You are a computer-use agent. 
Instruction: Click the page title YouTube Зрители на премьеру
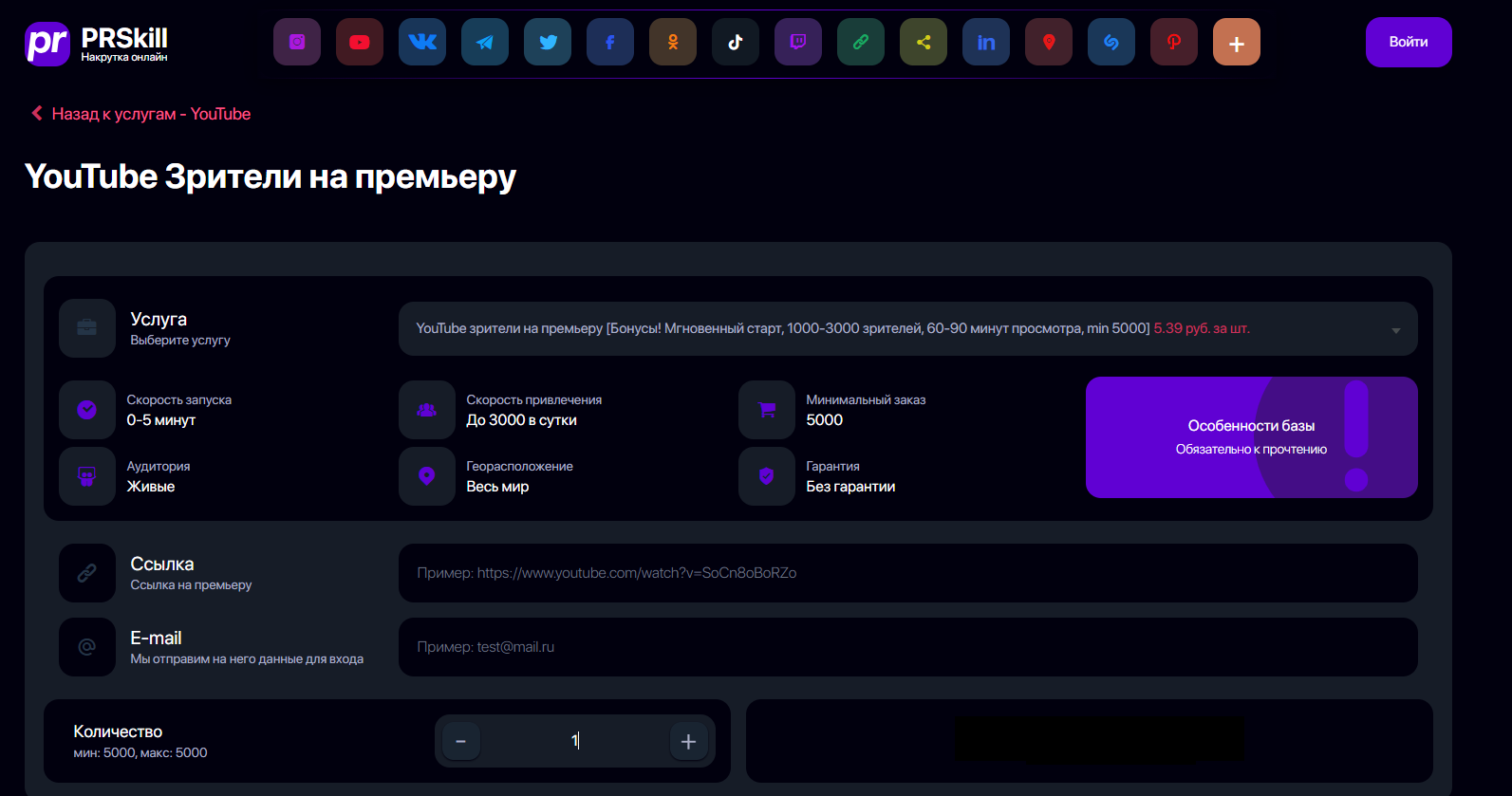click(x=271, y=176)
